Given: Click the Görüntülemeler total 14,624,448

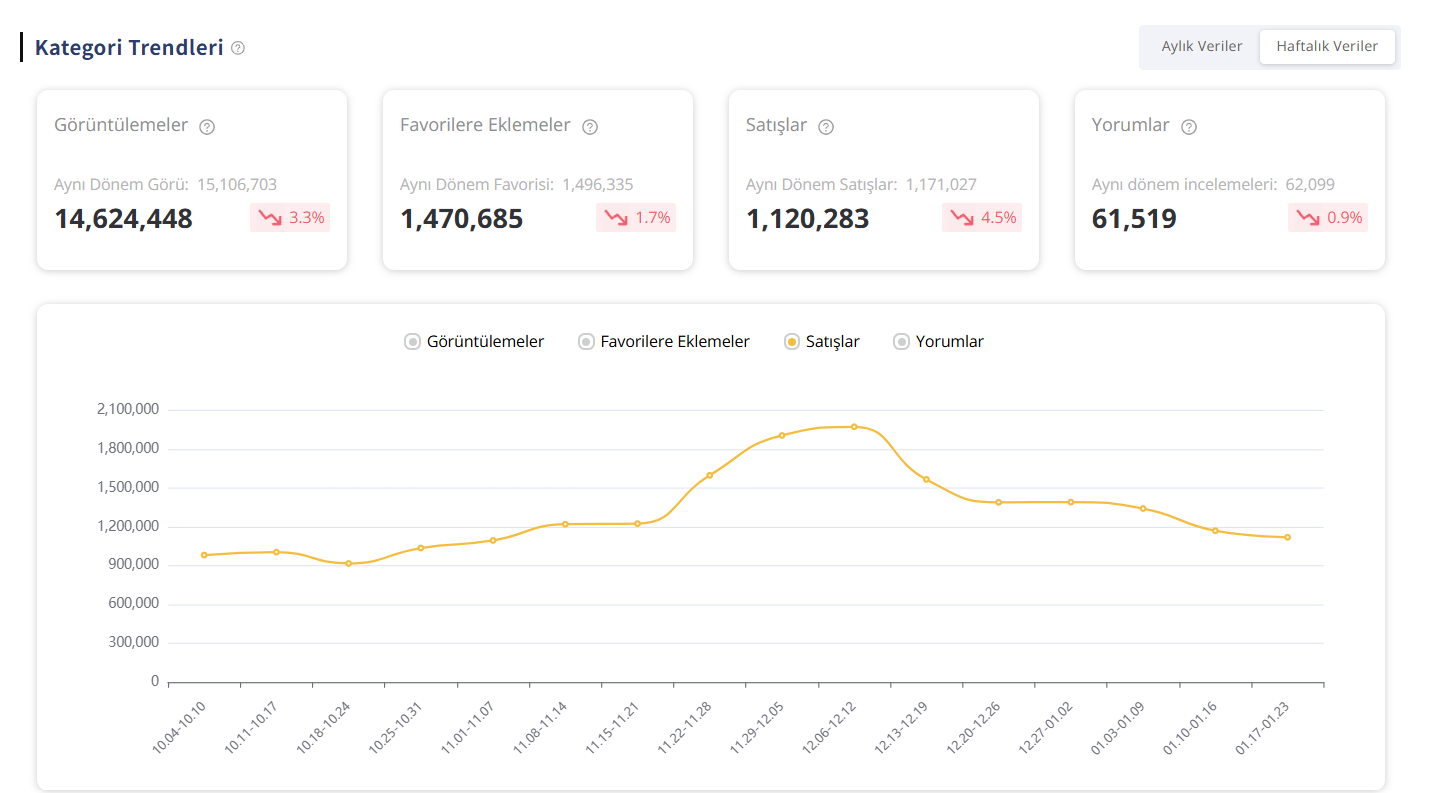Looking at the screenshot, I should click(x=123, y=219).
